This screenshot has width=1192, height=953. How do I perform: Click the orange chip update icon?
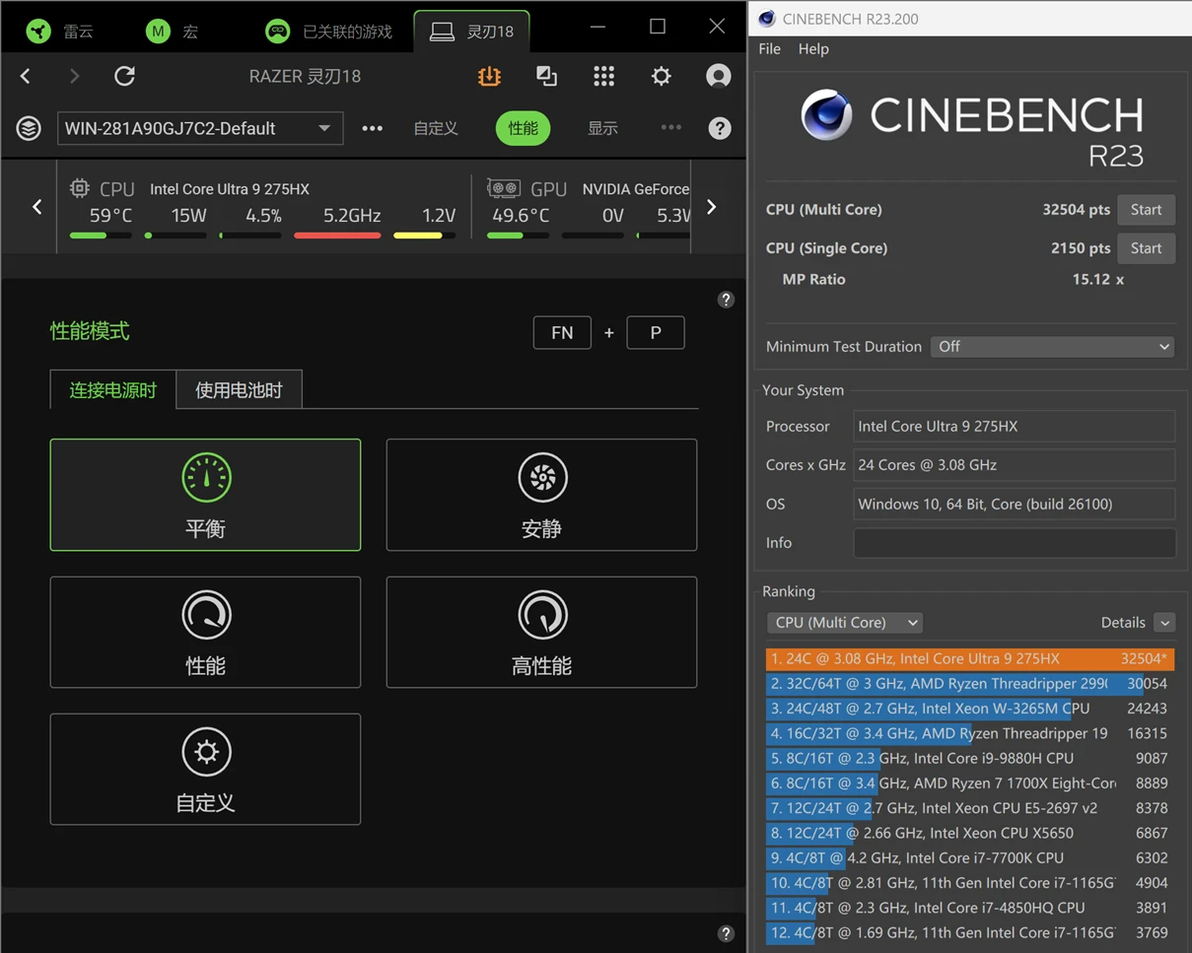click(x=489, y=76)
